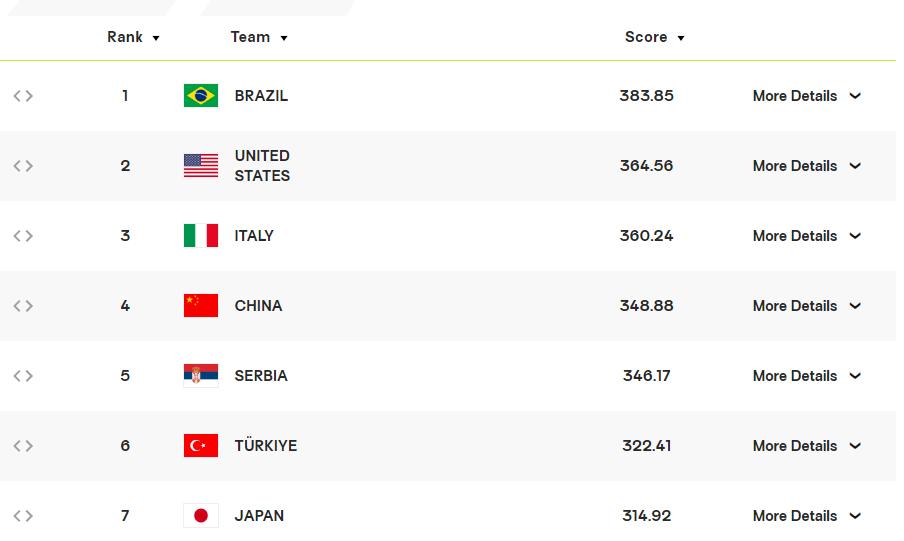Sort the table by Rank column
Image resolution: width=904 pixels, height=541 pixels.
coord(133,37)
